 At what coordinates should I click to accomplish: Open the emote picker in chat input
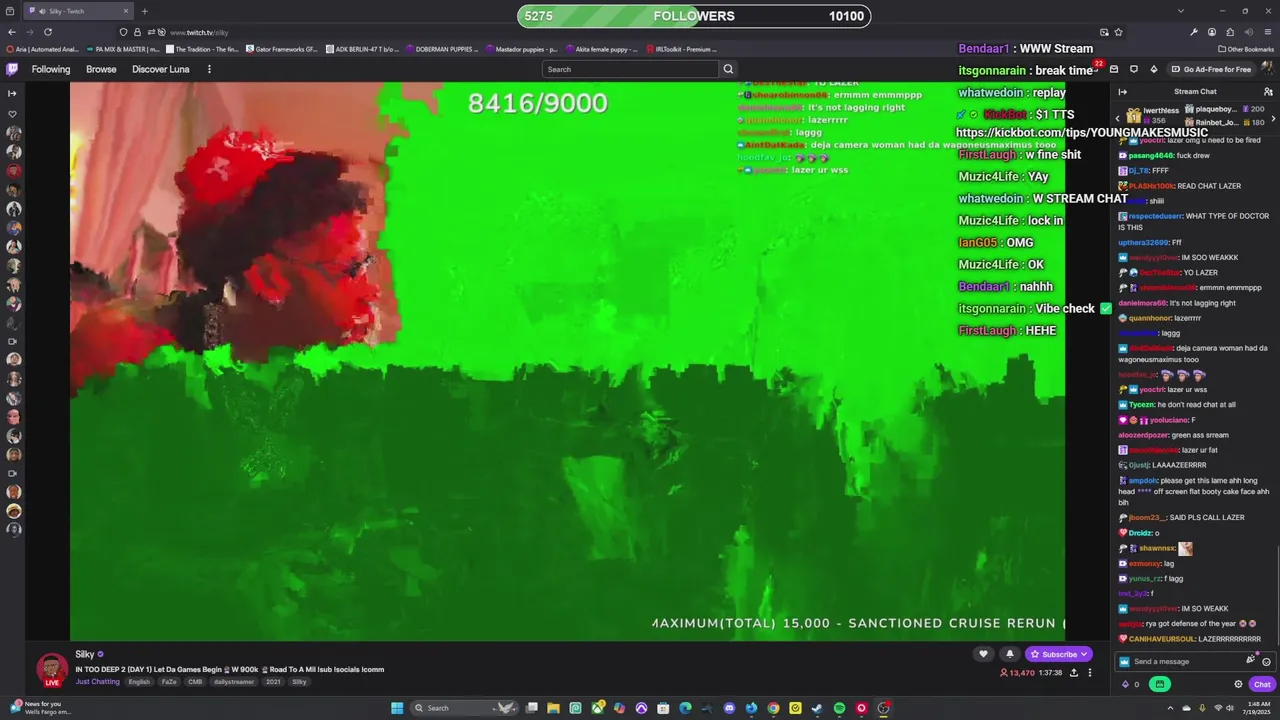1266,661
